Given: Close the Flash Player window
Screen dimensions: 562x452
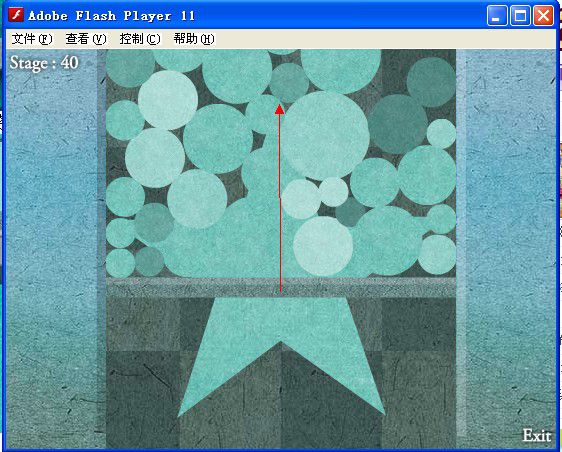Looking at the screenshot, I should point(543,15).
